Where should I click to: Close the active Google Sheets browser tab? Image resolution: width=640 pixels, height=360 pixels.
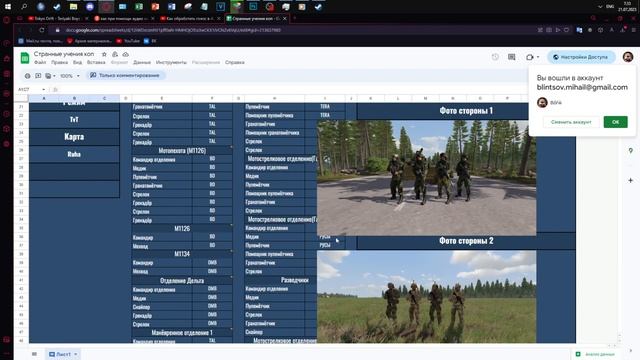click(x=285, y=18)
